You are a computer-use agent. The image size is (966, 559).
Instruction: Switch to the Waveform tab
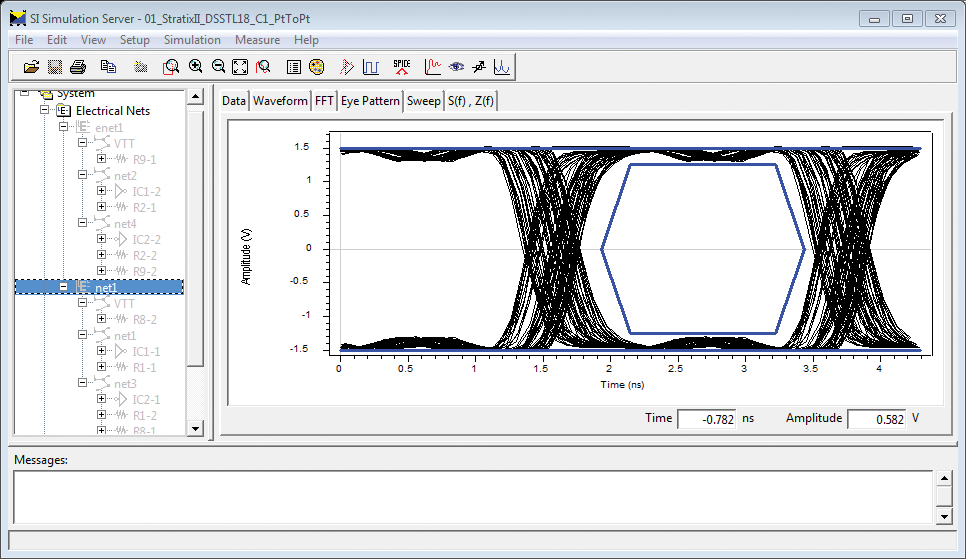point(280,101)
